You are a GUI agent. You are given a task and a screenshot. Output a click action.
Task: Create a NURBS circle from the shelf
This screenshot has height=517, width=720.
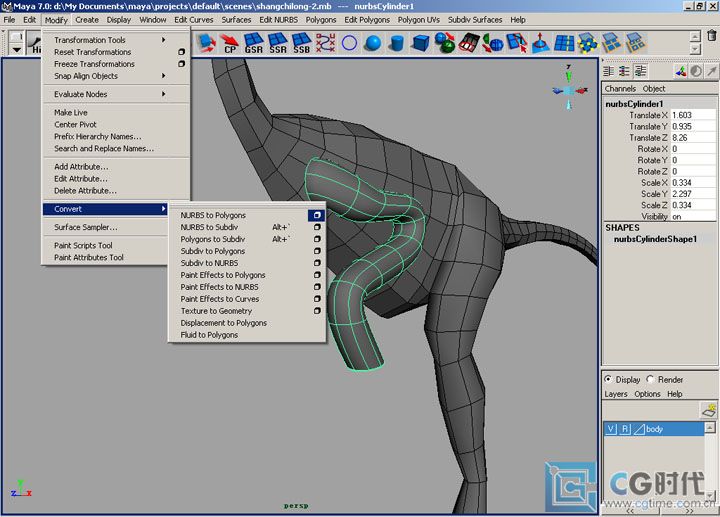[349, 44]
